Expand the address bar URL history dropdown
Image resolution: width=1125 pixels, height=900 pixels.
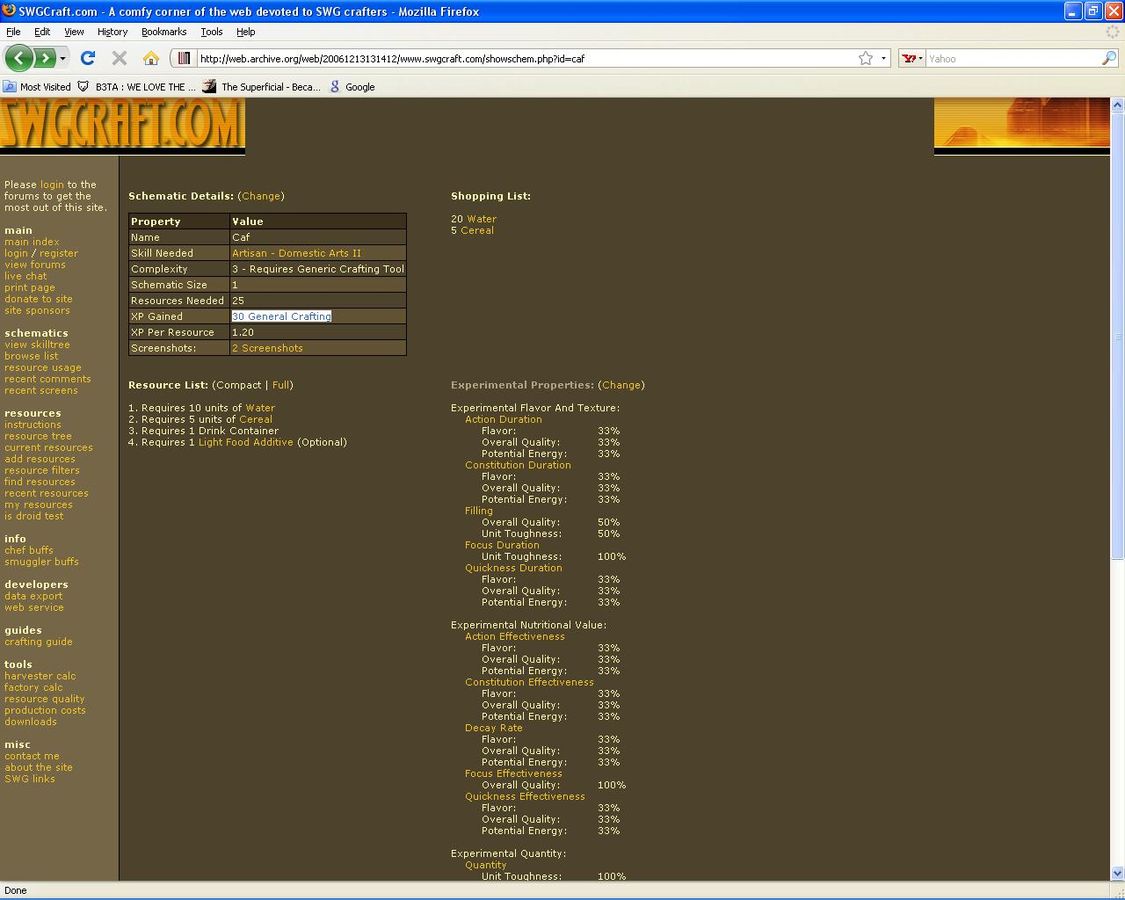883,58
